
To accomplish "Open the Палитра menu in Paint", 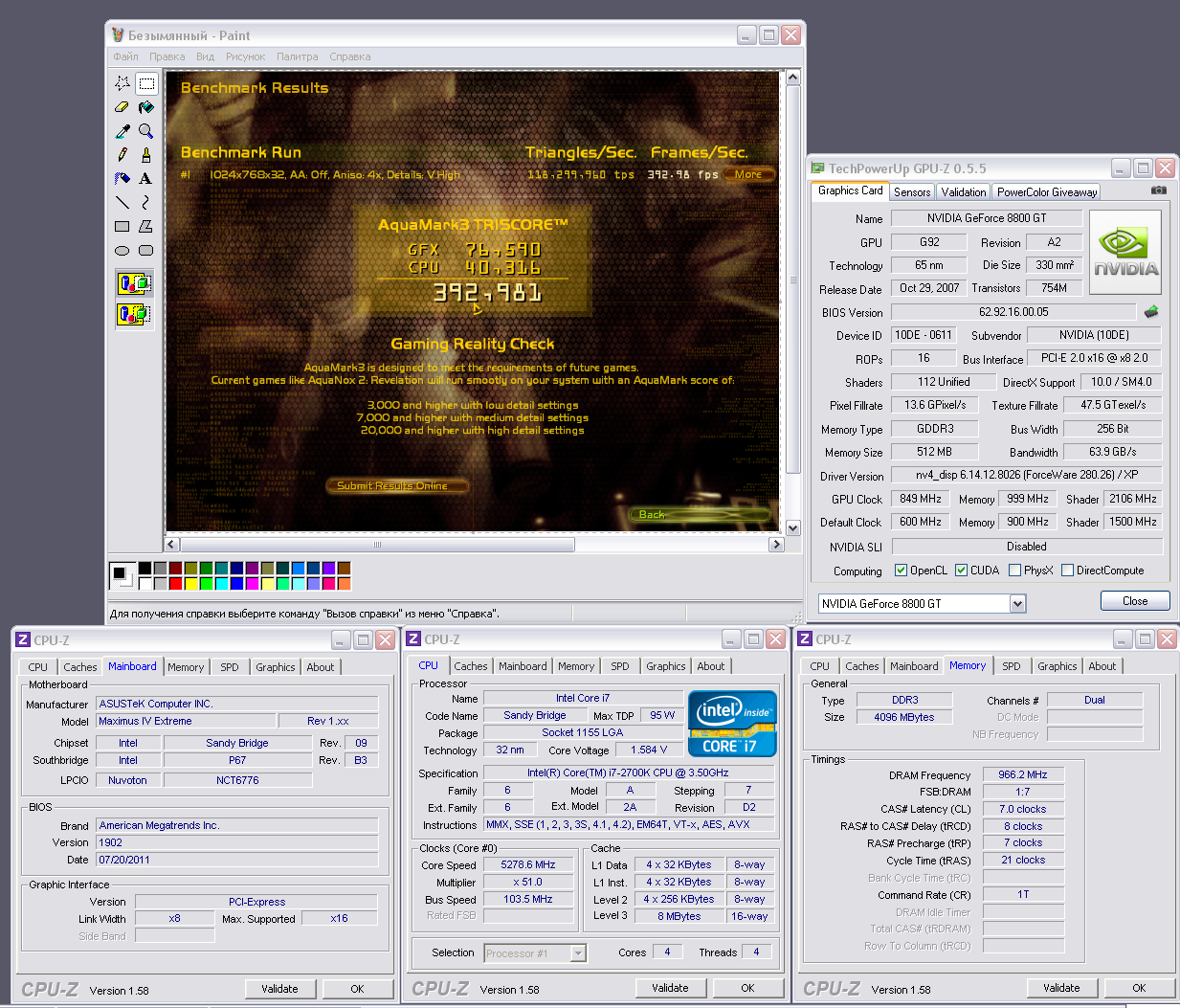I will pos(298,56).
